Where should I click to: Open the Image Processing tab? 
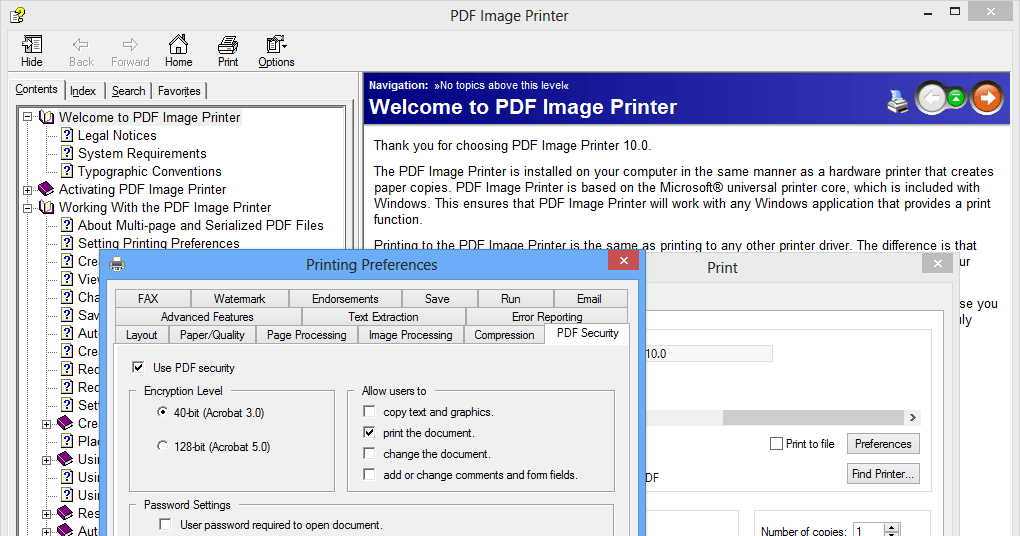coord(410,334)
